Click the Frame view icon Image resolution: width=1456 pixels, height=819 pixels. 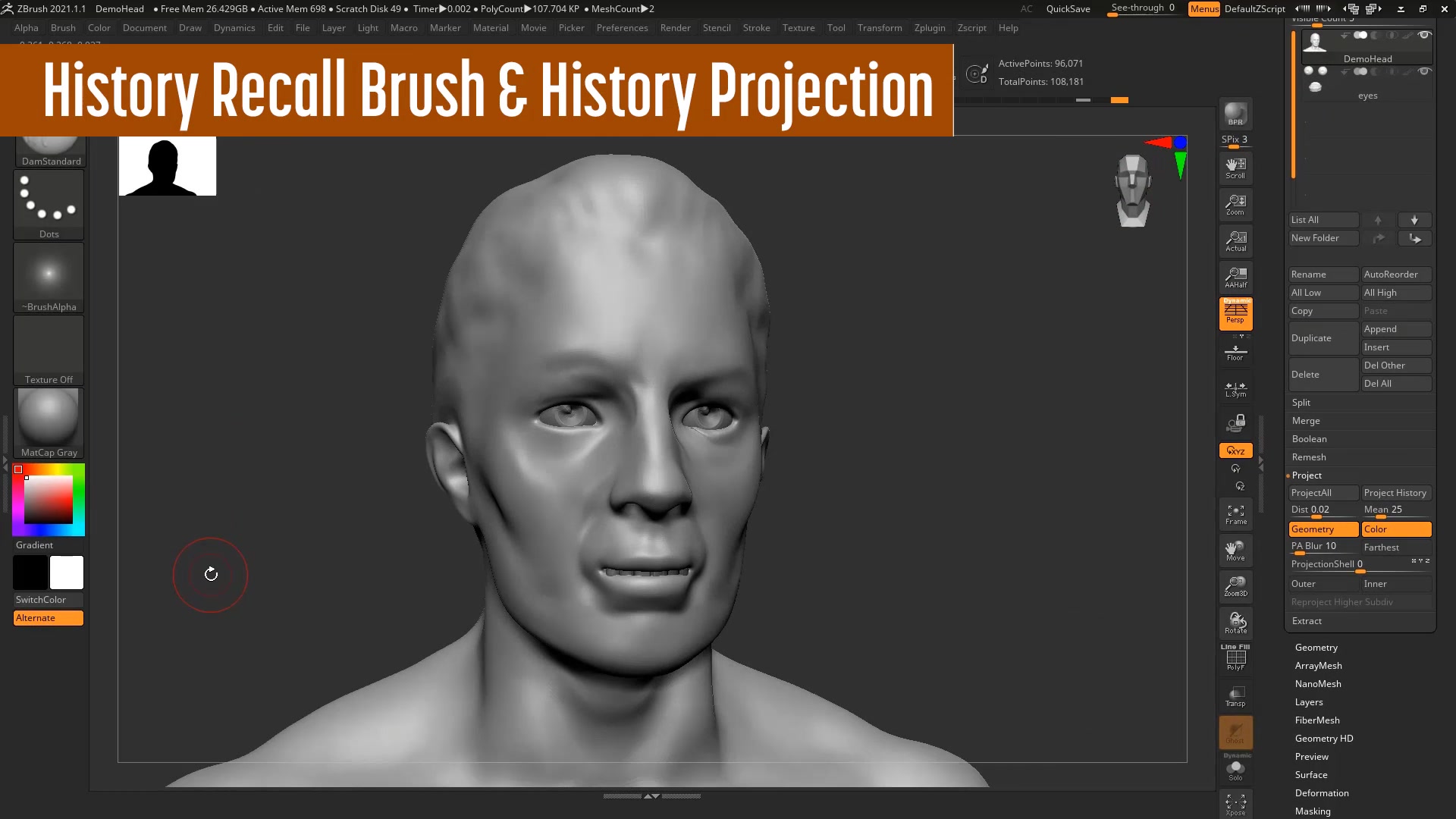[x=1235, y=515]
